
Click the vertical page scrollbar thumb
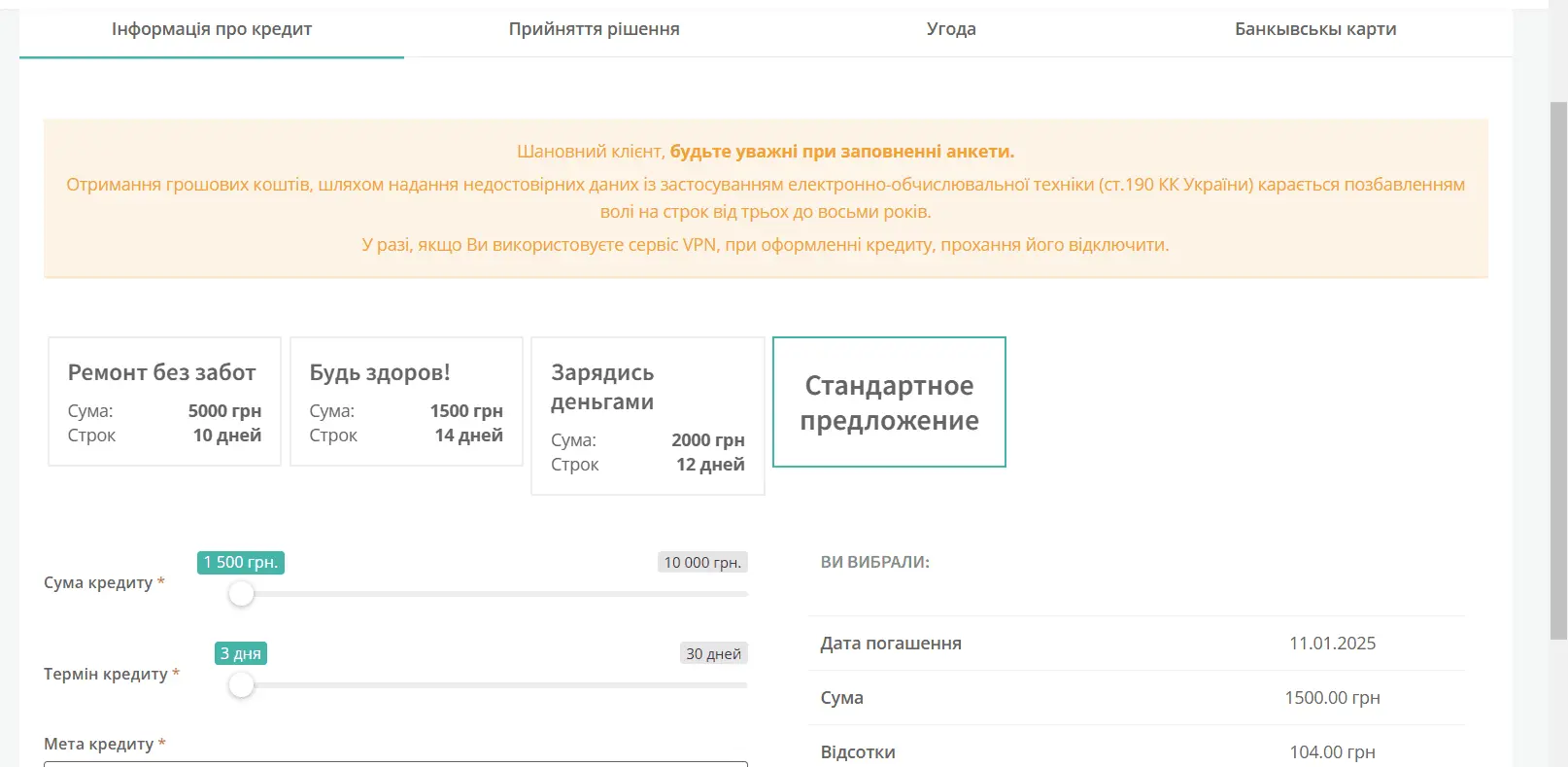(1558, 369)
